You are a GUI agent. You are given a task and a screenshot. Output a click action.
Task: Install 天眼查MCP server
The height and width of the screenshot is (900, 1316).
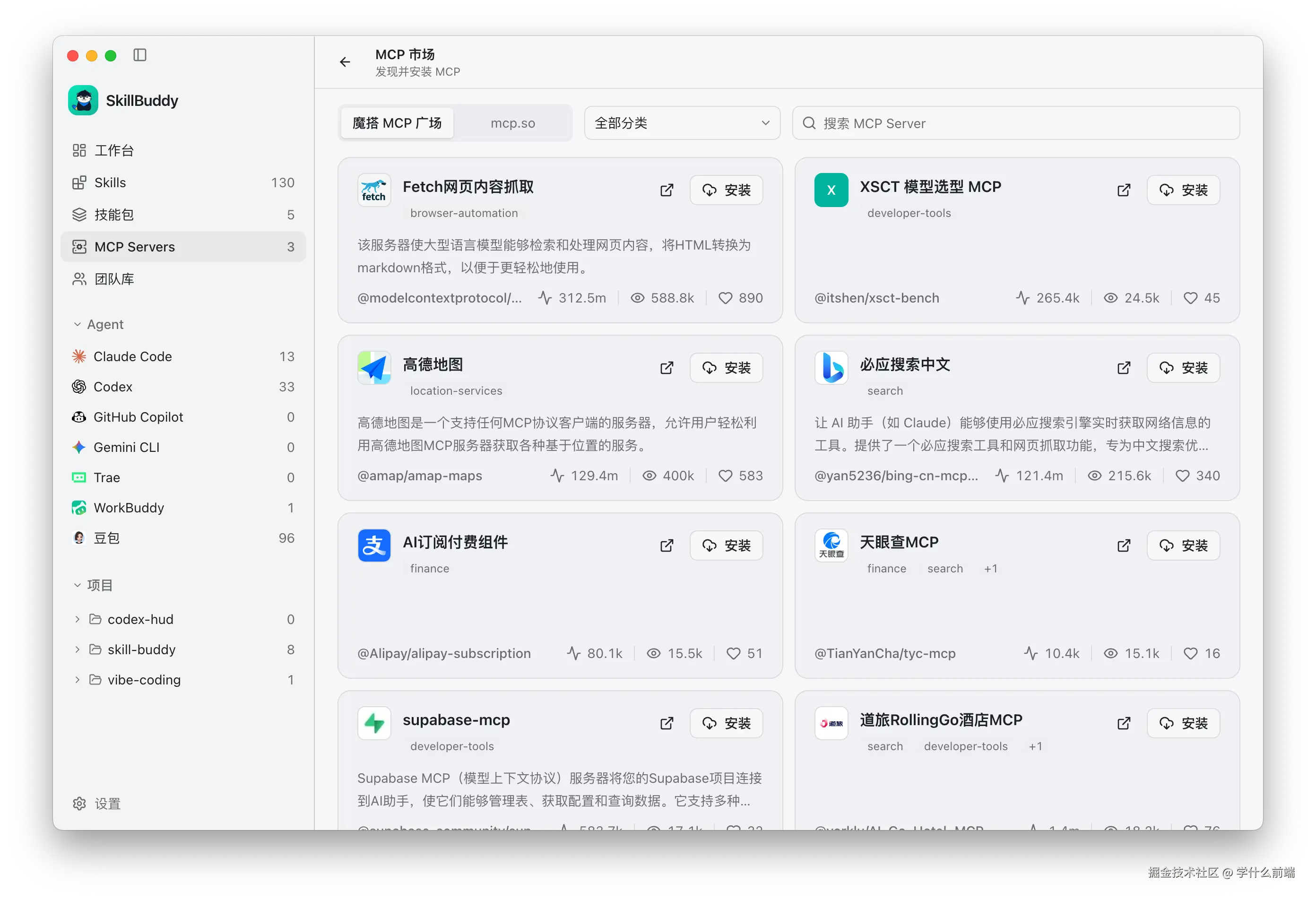pos(1183,545)
